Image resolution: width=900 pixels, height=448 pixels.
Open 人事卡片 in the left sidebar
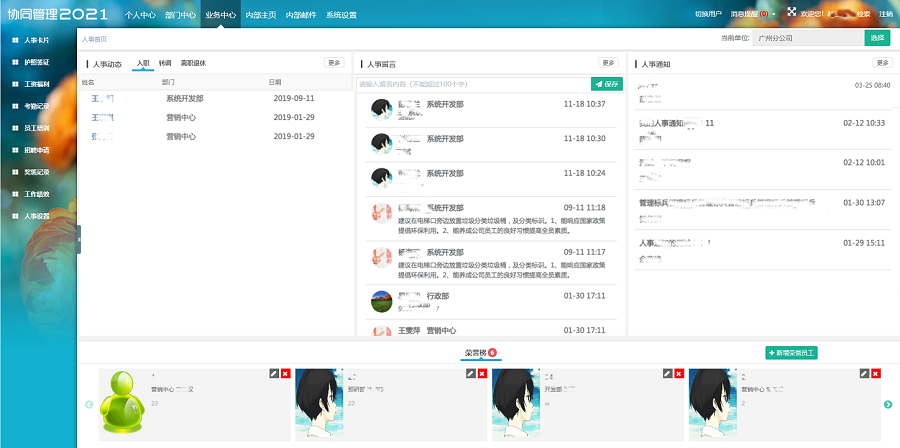36,40
